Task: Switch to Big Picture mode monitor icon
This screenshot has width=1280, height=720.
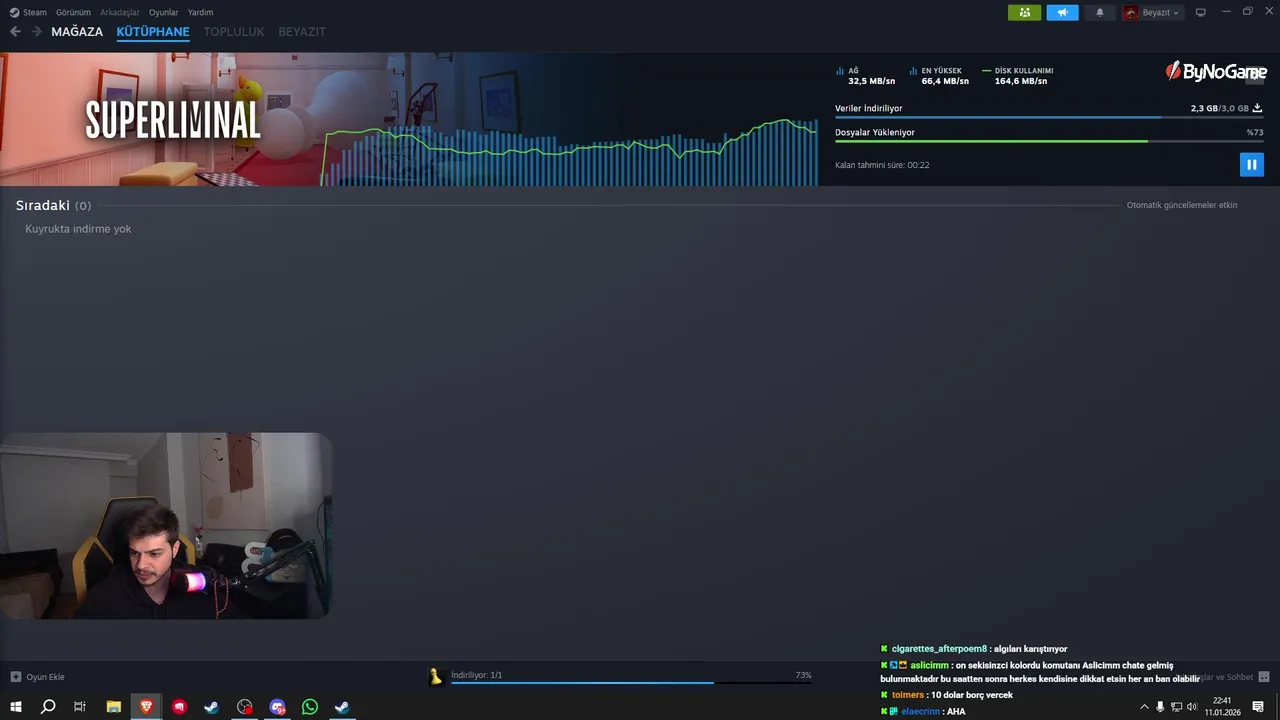Action: click(1201, 13)
